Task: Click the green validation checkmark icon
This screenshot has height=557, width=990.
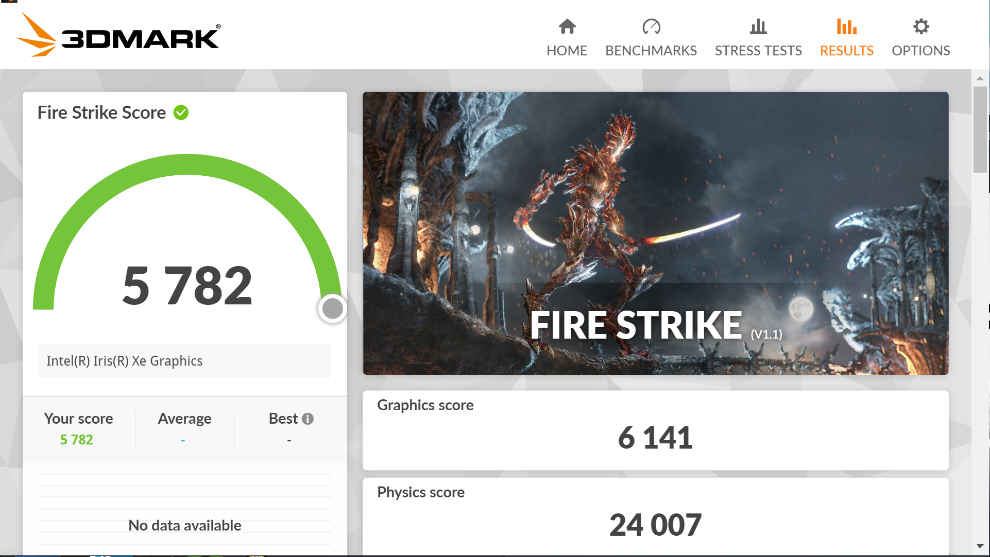Action: [x=181, y=112]
